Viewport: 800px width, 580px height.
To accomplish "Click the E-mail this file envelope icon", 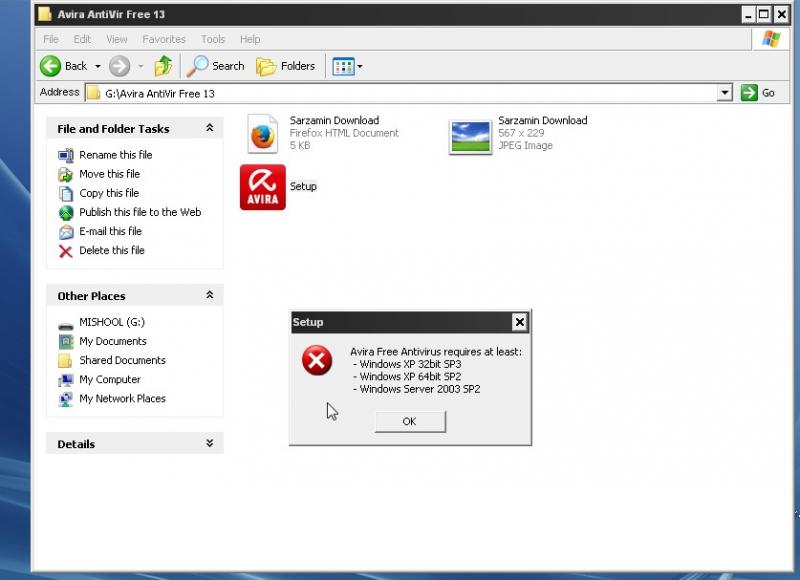I will coord(66,232).
